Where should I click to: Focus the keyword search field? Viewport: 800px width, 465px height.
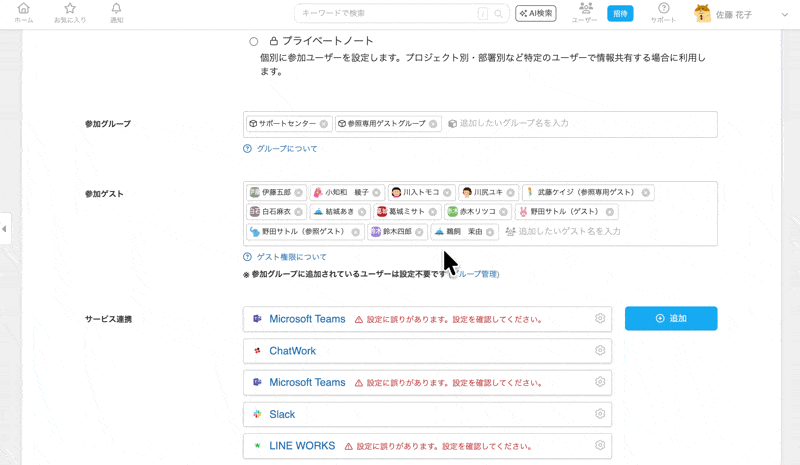388,14
